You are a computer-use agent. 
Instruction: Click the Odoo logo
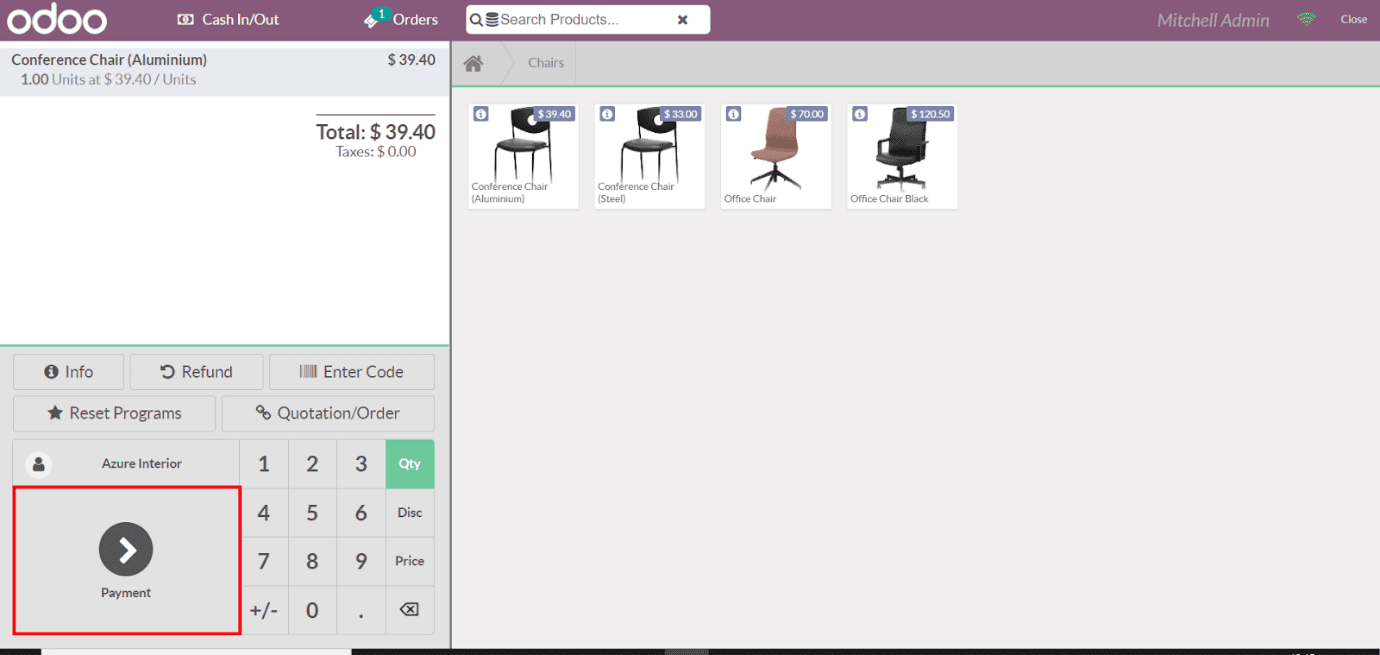click(57, 18)
